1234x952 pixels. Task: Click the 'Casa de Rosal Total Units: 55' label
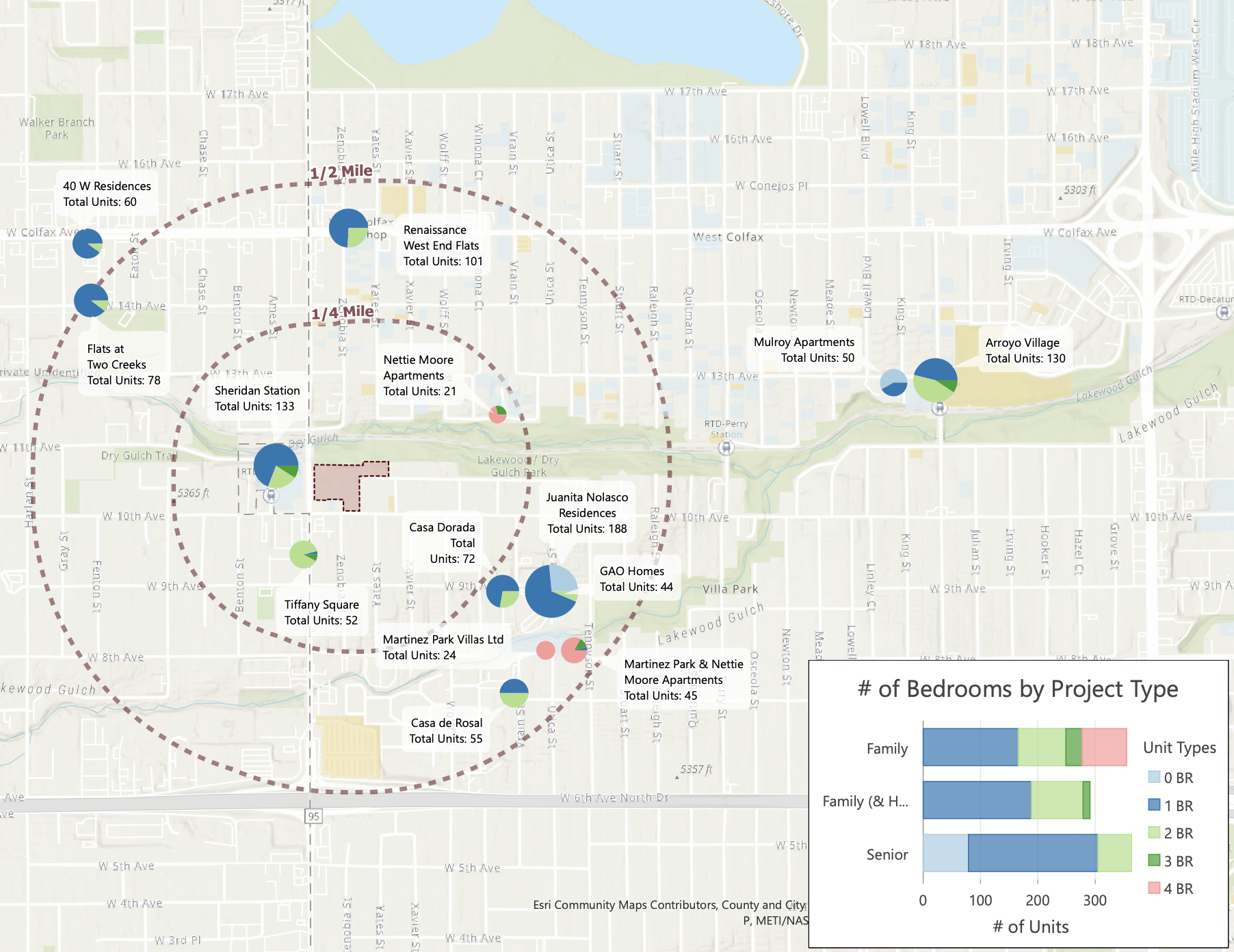(x=446, y=730)
